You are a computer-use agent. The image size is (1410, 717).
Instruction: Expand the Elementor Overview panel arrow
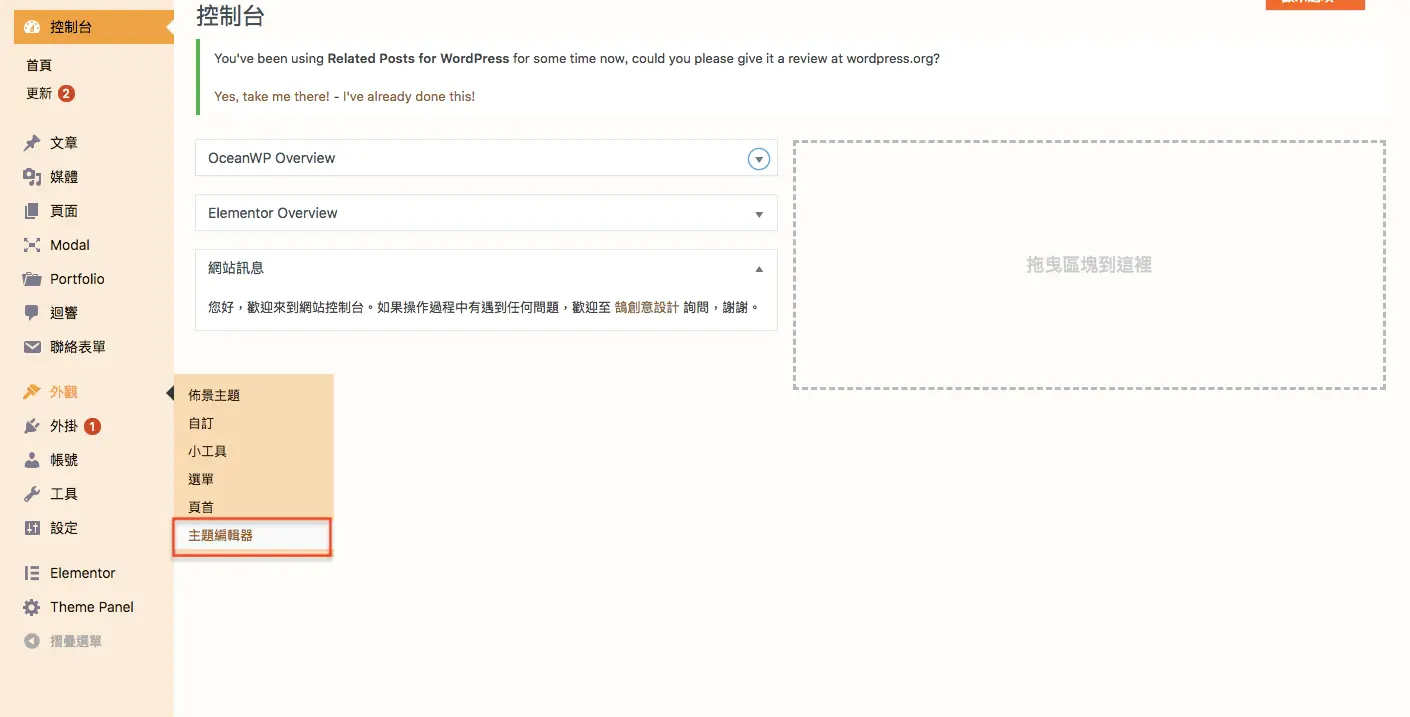[759, 214]
